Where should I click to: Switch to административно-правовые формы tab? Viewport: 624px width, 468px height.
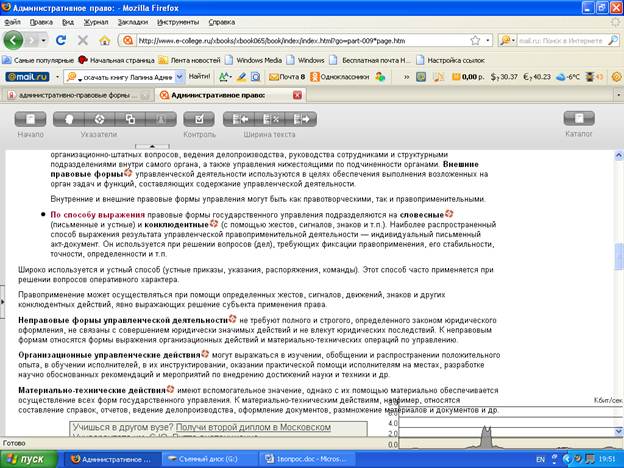click(78, 95)
